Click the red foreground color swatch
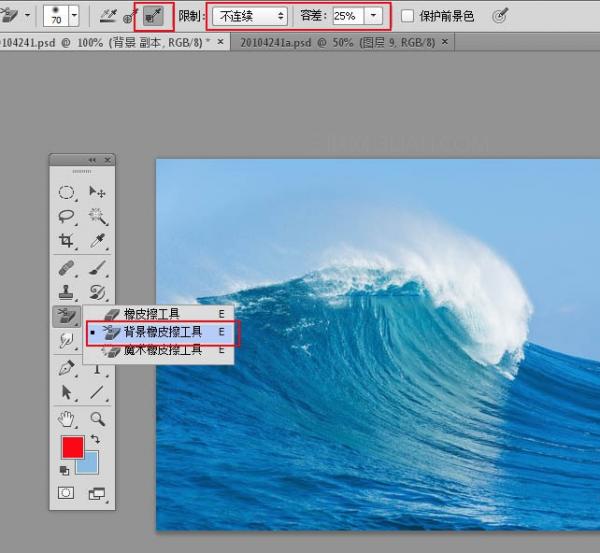 coord(73,447)
